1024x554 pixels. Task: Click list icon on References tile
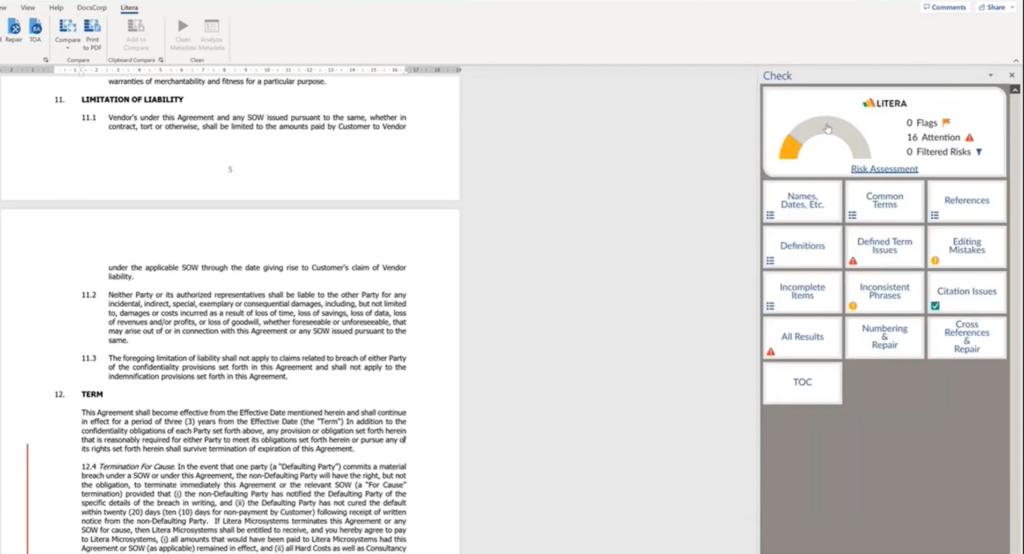[x=935, y=215]
